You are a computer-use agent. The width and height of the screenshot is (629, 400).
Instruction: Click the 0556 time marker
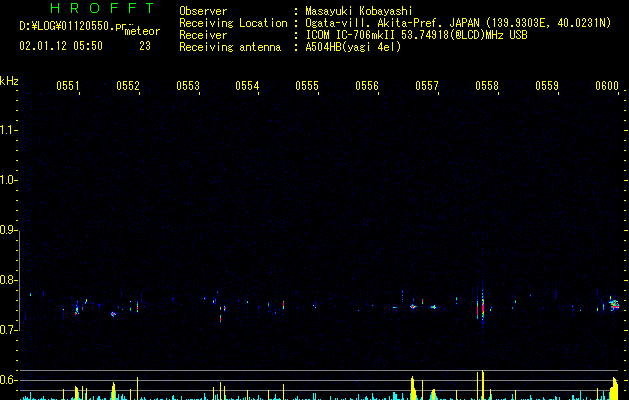(x=367, y=86)
